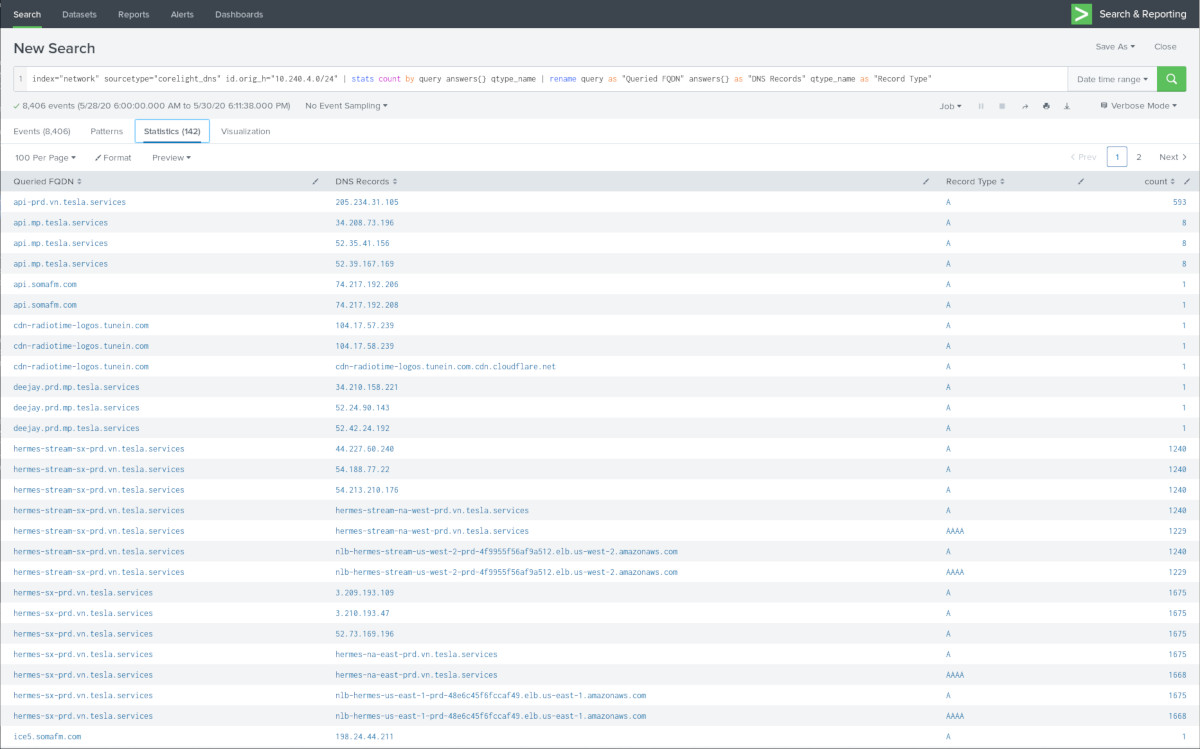Sort results by Queried FQDN column
The height and width of the screenshot is (749, 1200).
pos(48,182)
